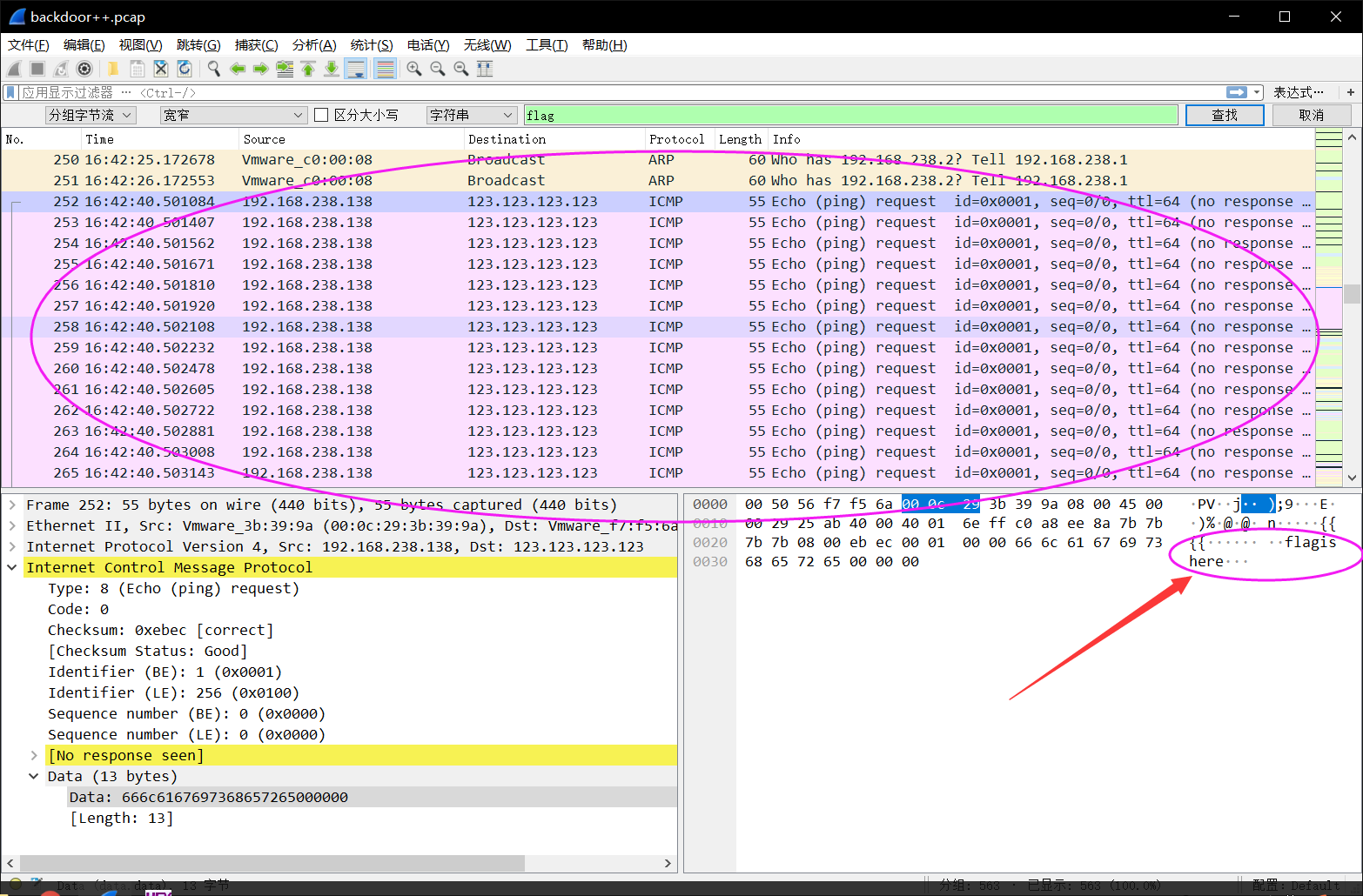1363x896 pixels.
Task: Restart the current capture
Action: point(60,69)
